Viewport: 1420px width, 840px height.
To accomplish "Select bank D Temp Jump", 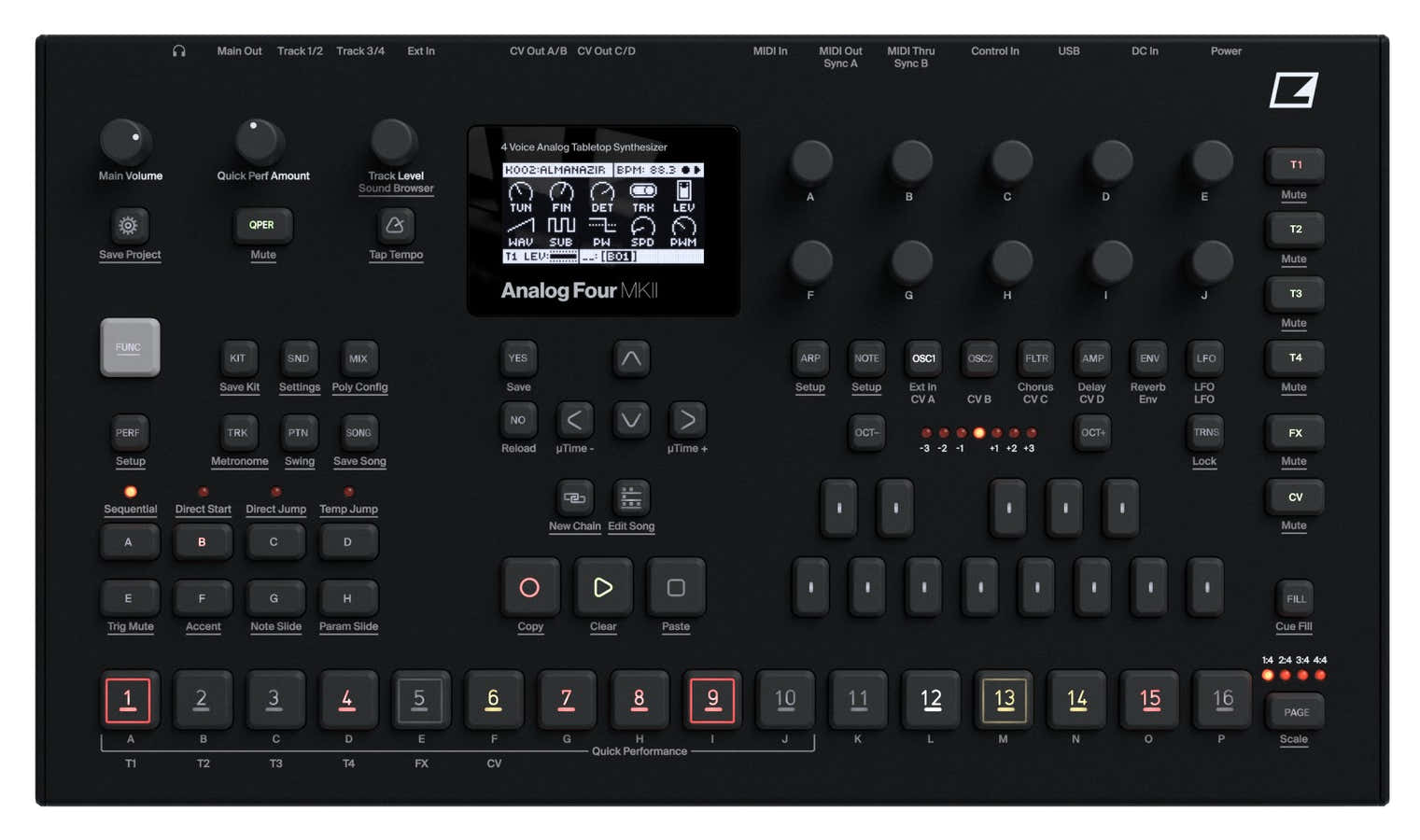I will point(347,542).
